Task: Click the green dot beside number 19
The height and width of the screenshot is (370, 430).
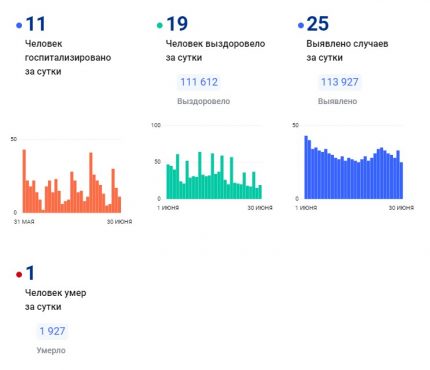Action: click(x=160, y=25)
